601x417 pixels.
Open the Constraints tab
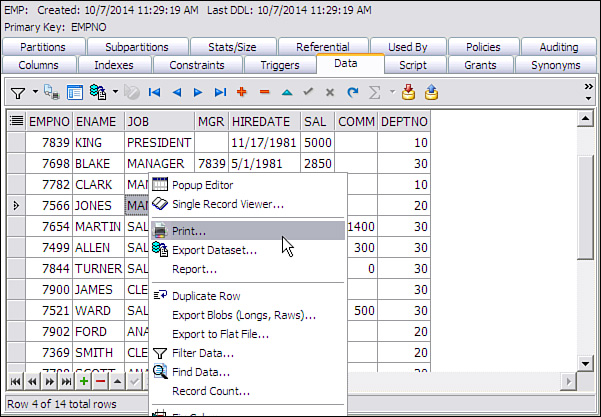click(x=195, y=65)
